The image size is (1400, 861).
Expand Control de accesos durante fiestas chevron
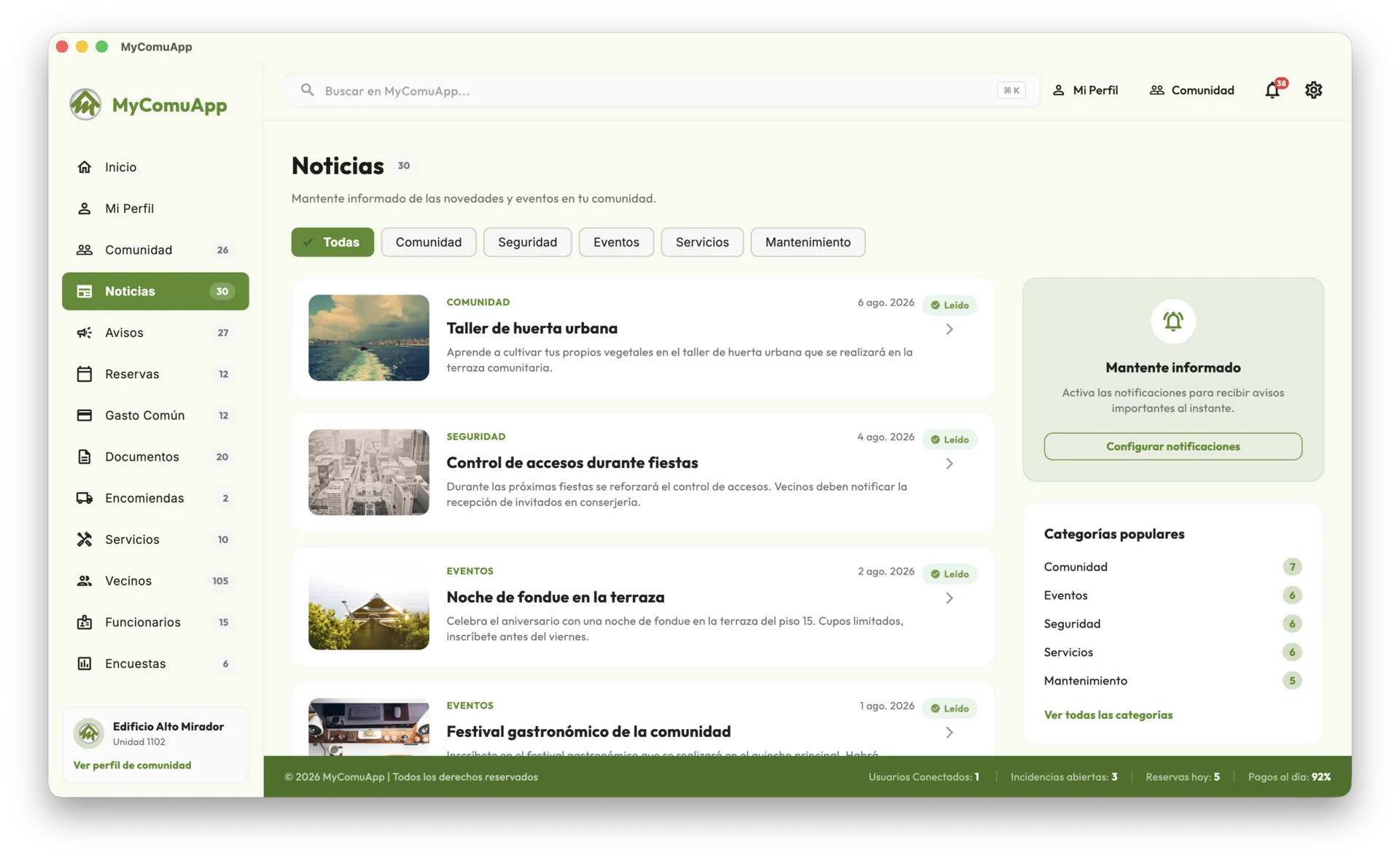[x=949, y=464]
